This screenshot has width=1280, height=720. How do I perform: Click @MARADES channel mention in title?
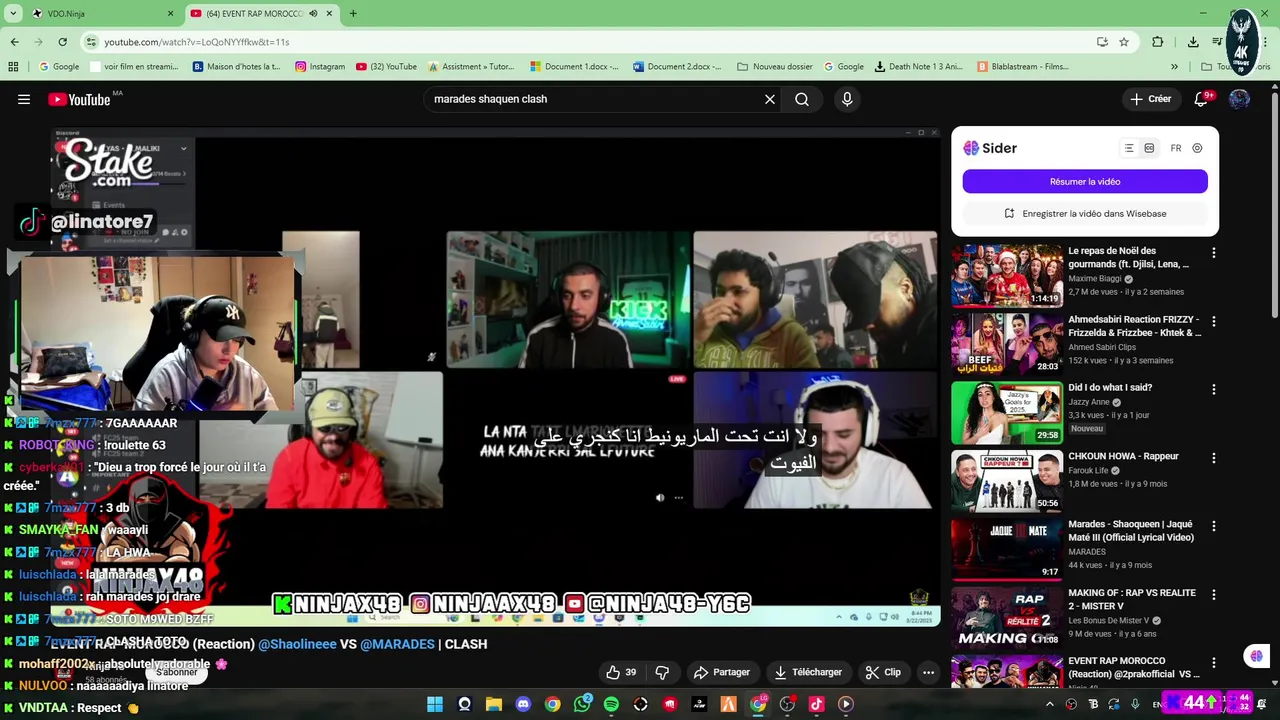pyautogui.click(x=397, y=644)
